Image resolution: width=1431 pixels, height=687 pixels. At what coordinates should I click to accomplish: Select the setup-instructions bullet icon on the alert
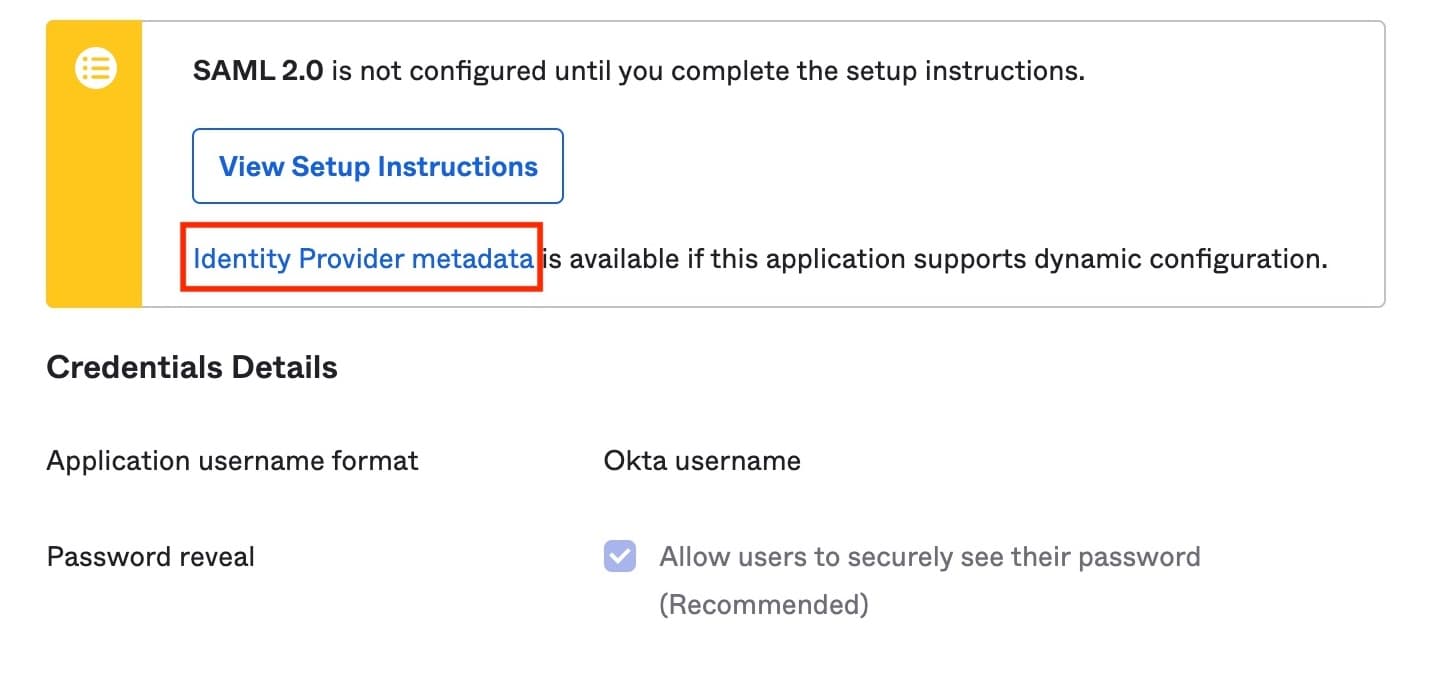tap(95, 68)
